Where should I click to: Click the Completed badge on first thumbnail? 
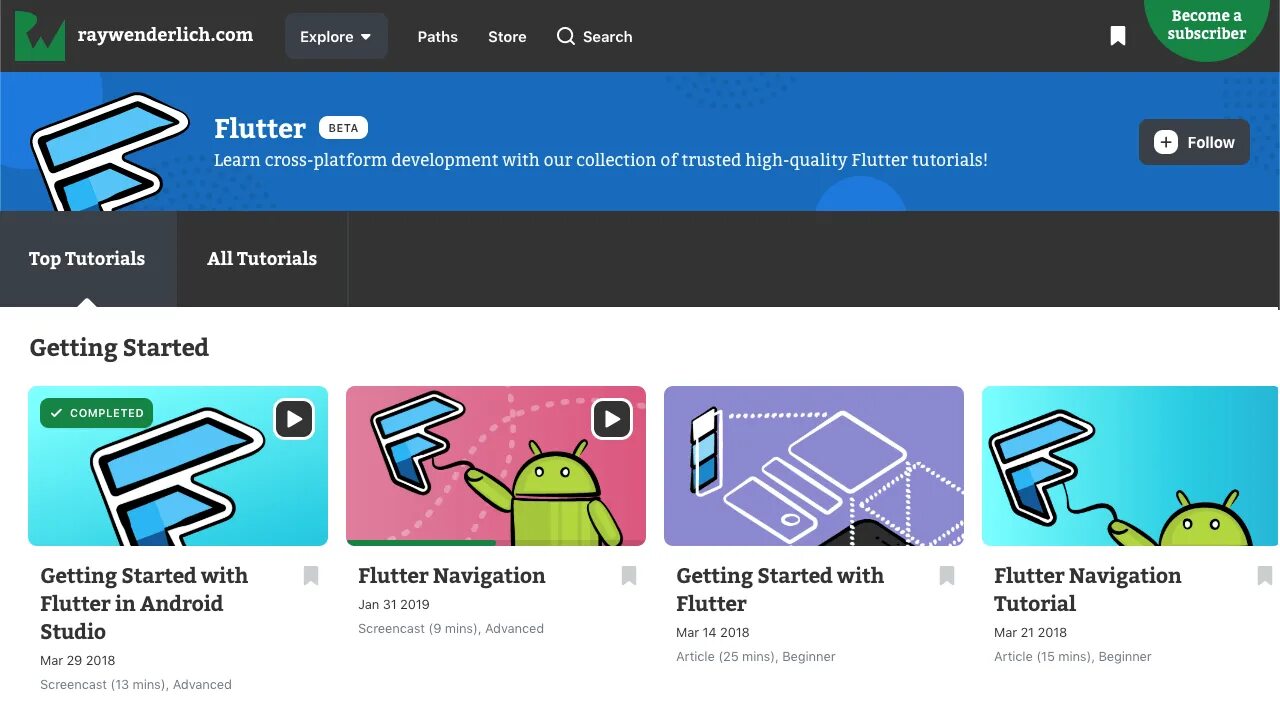[96, 413]
